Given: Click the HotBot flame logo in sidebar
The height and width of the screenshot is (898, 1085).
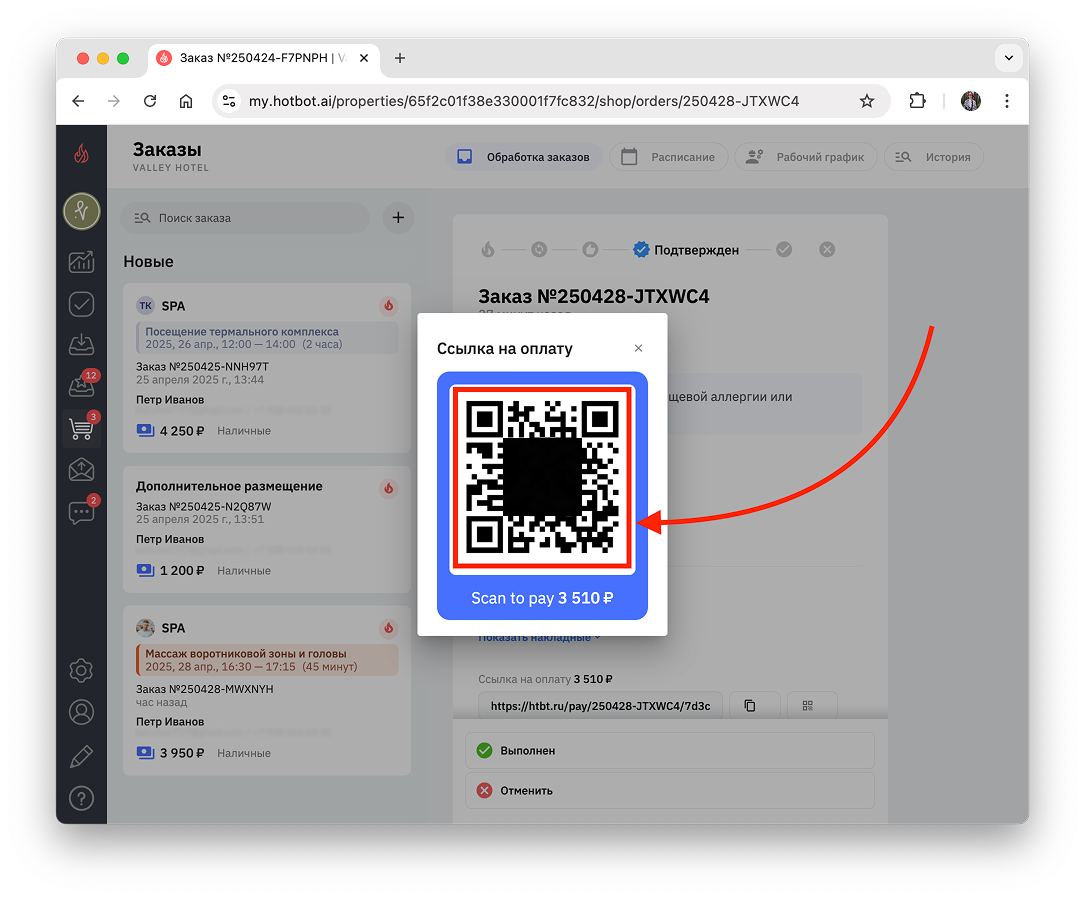Looking at the screenshot, I should click(82, 154).
